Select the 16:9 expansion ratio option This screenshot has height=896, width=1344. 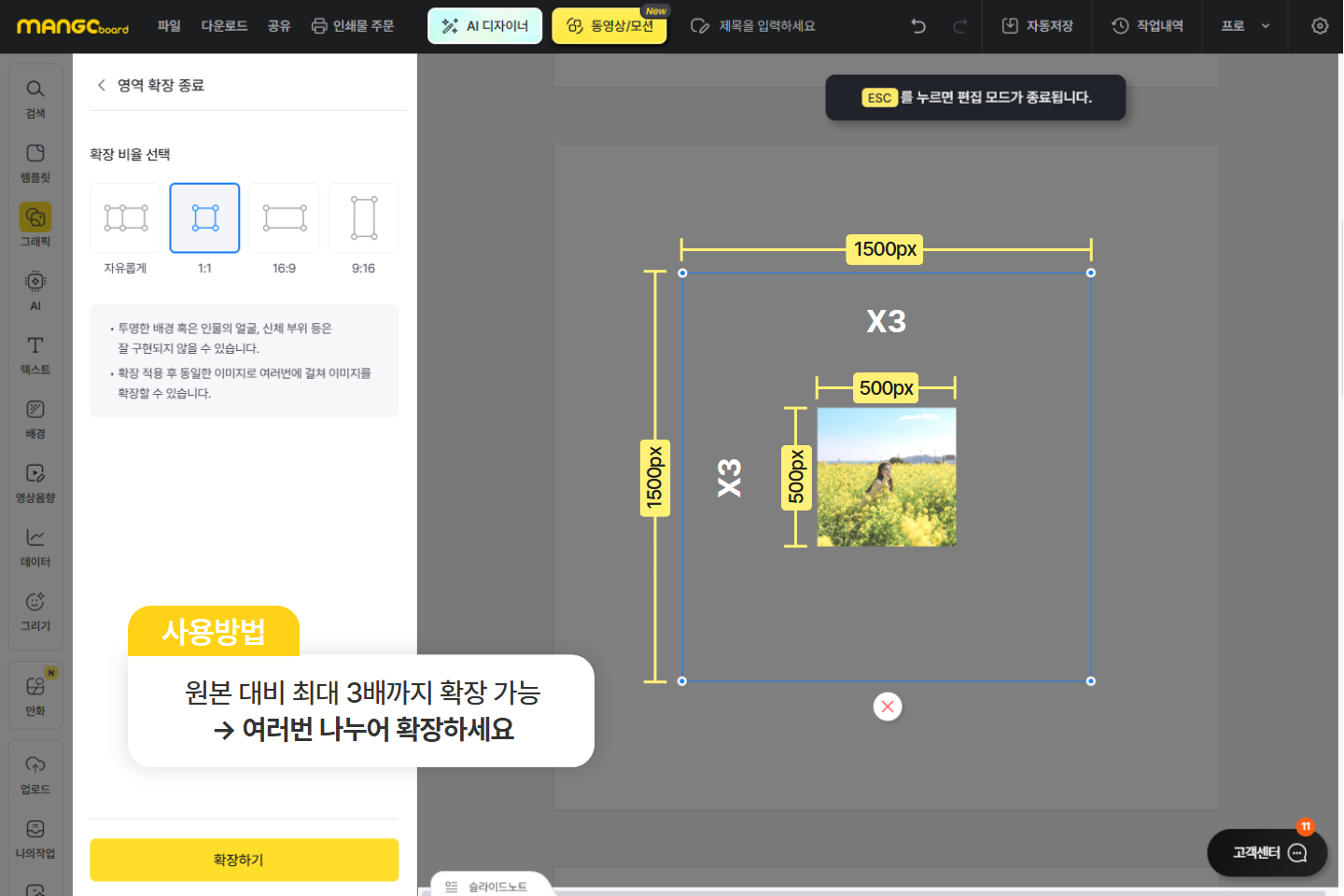click(284, 230)
